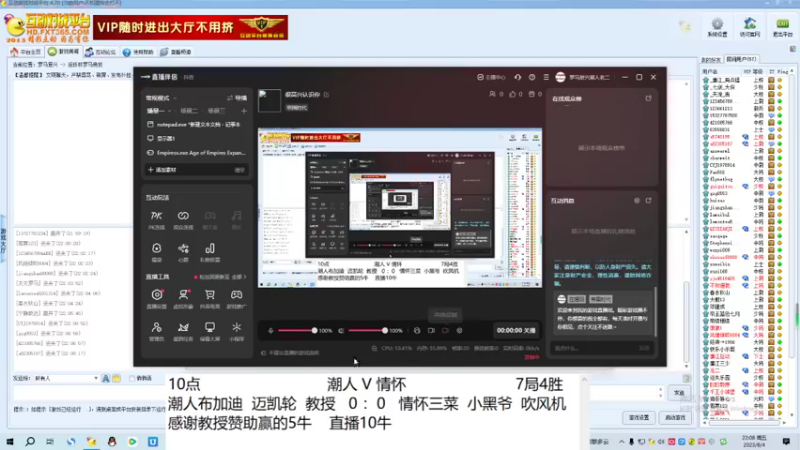This screenshot has height=450, width=800.
Task: Switch to 场景二 scene tab
Action: [189, 111]
